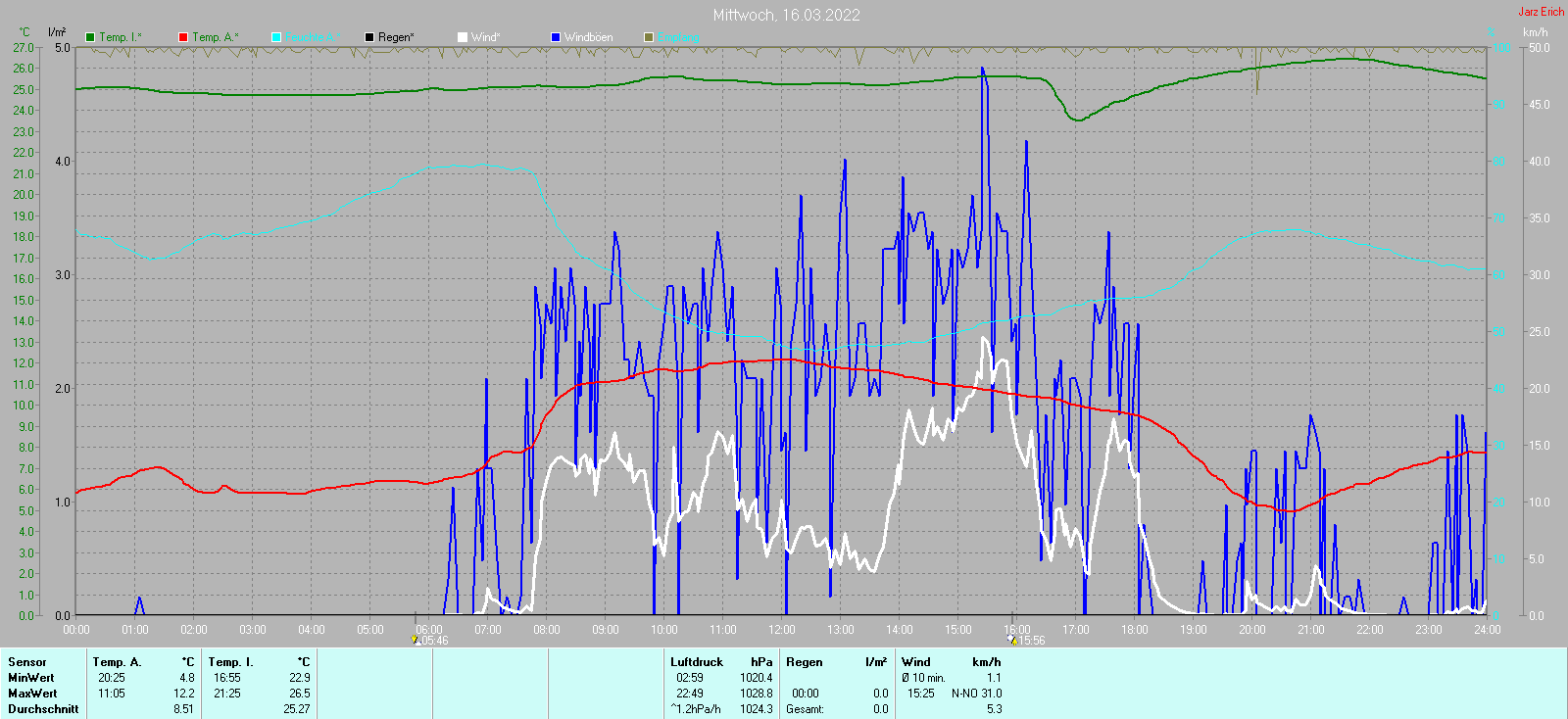Click the cyan Feuchte A. legend square

click(x=276, y=37)
